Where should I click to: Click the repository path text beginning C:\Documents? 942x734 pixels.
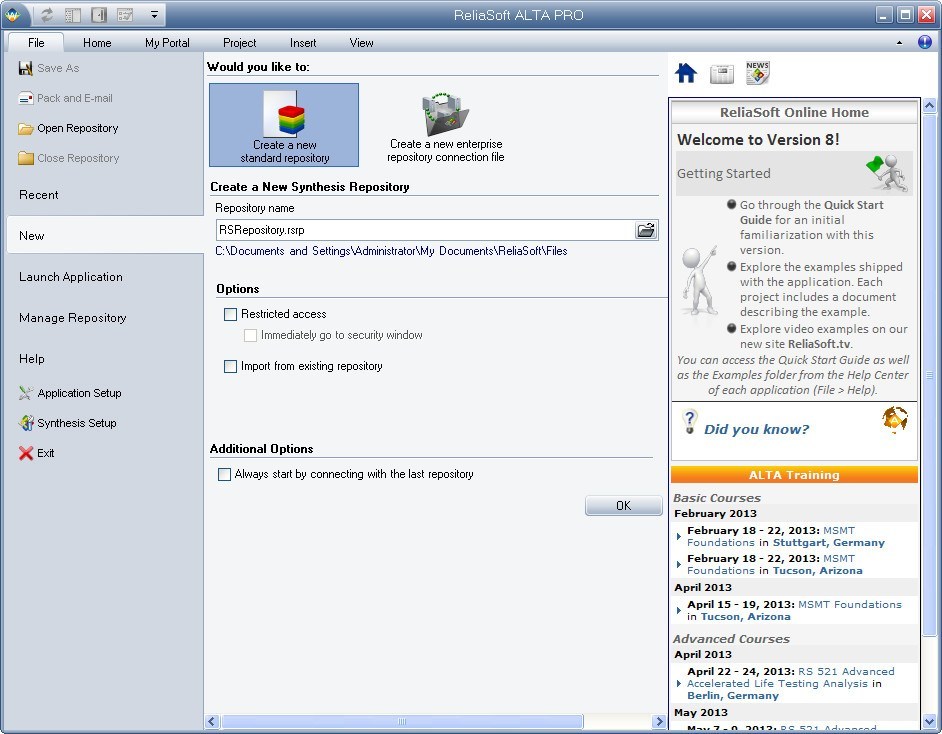(391, 251)
